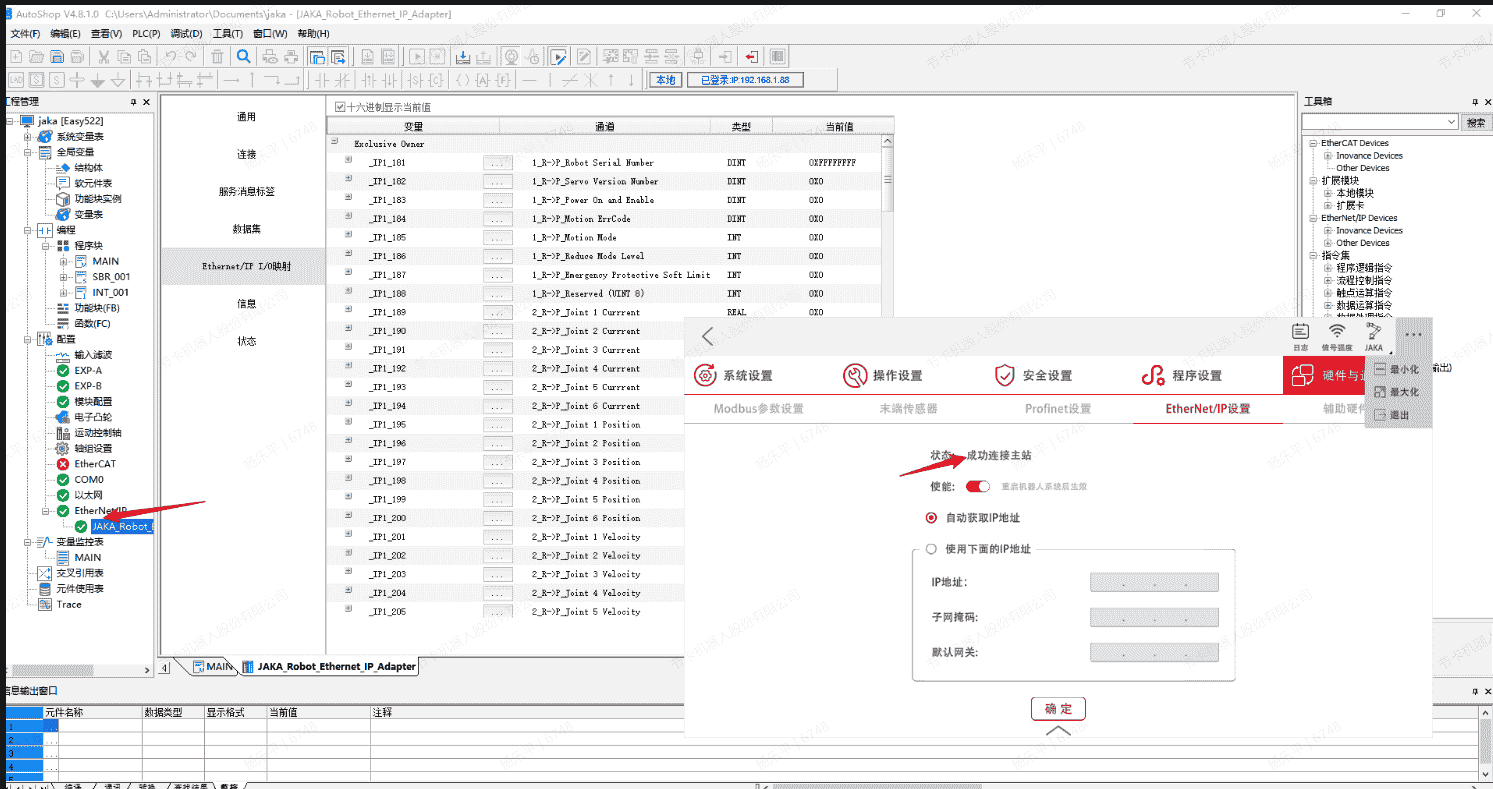Open the 日志 log icon

[1300, 335]
